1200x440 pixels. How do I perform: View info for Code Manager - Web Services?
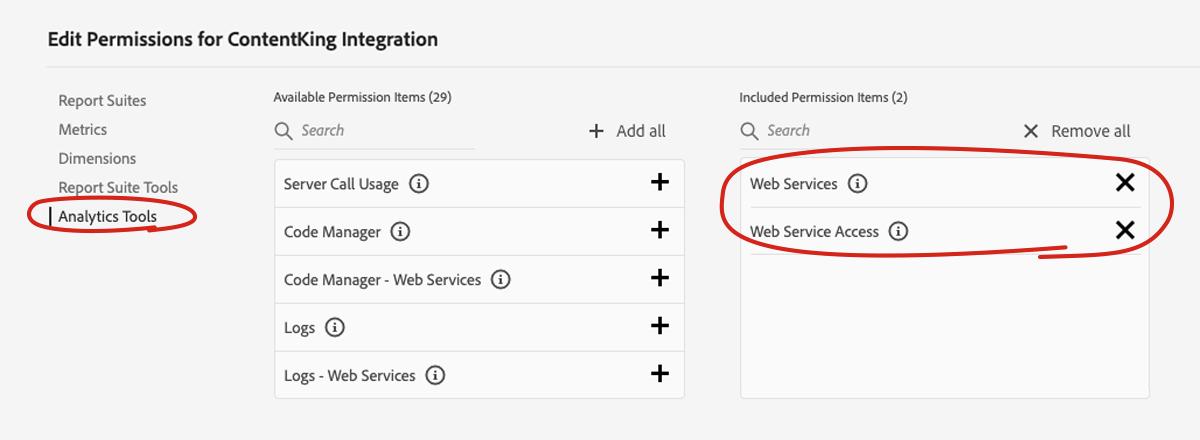pos(501,280)
